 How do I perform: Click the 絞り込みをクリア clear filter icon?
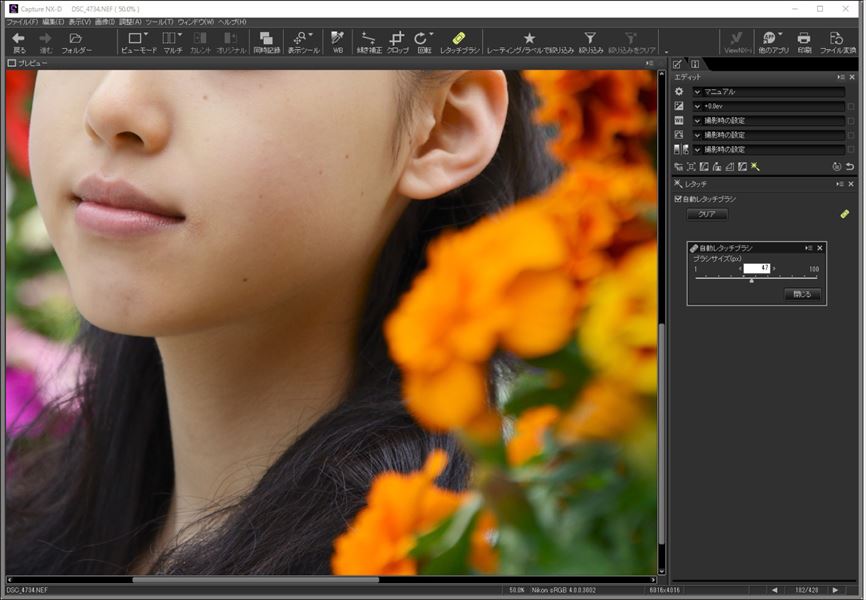point(631,38)
